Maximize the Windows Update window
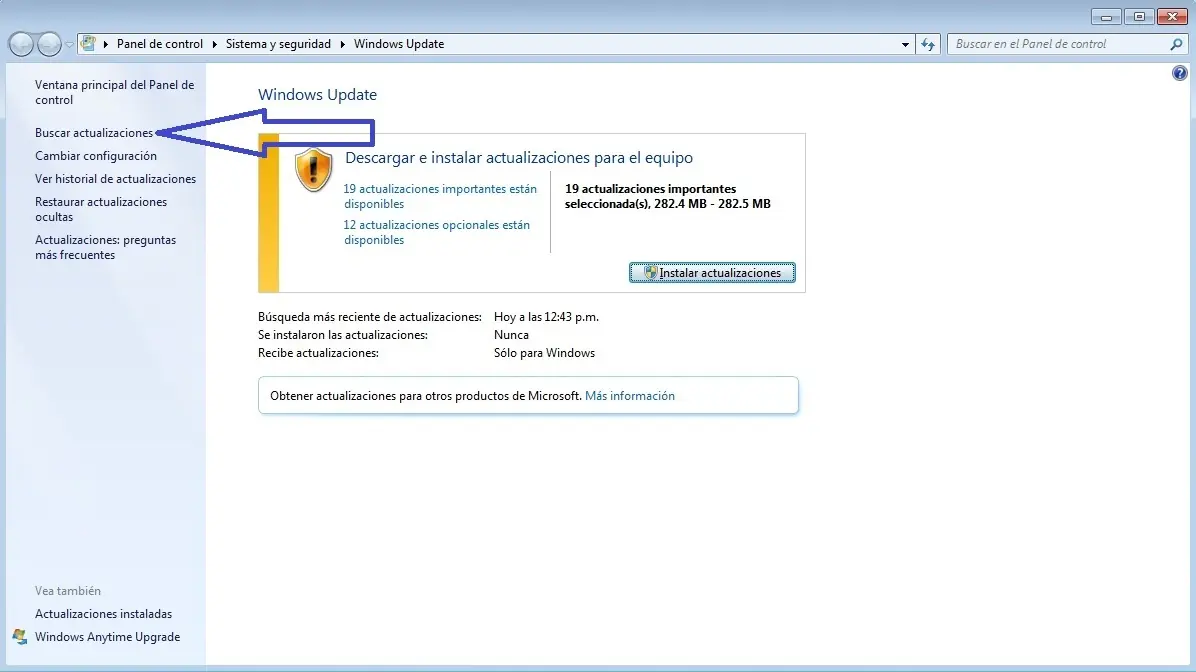The width and height of the screenshot is (1196, 672). (x=1139, y=17)
